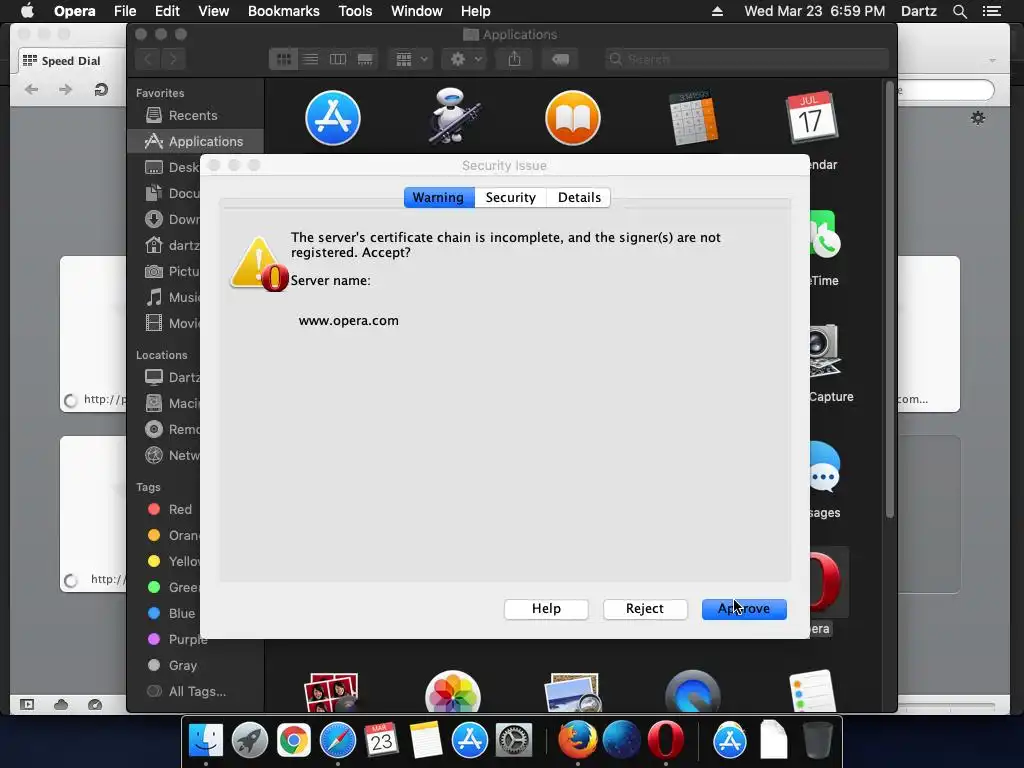
Task: Open Calendar app in Finder window
Action: 812,118
